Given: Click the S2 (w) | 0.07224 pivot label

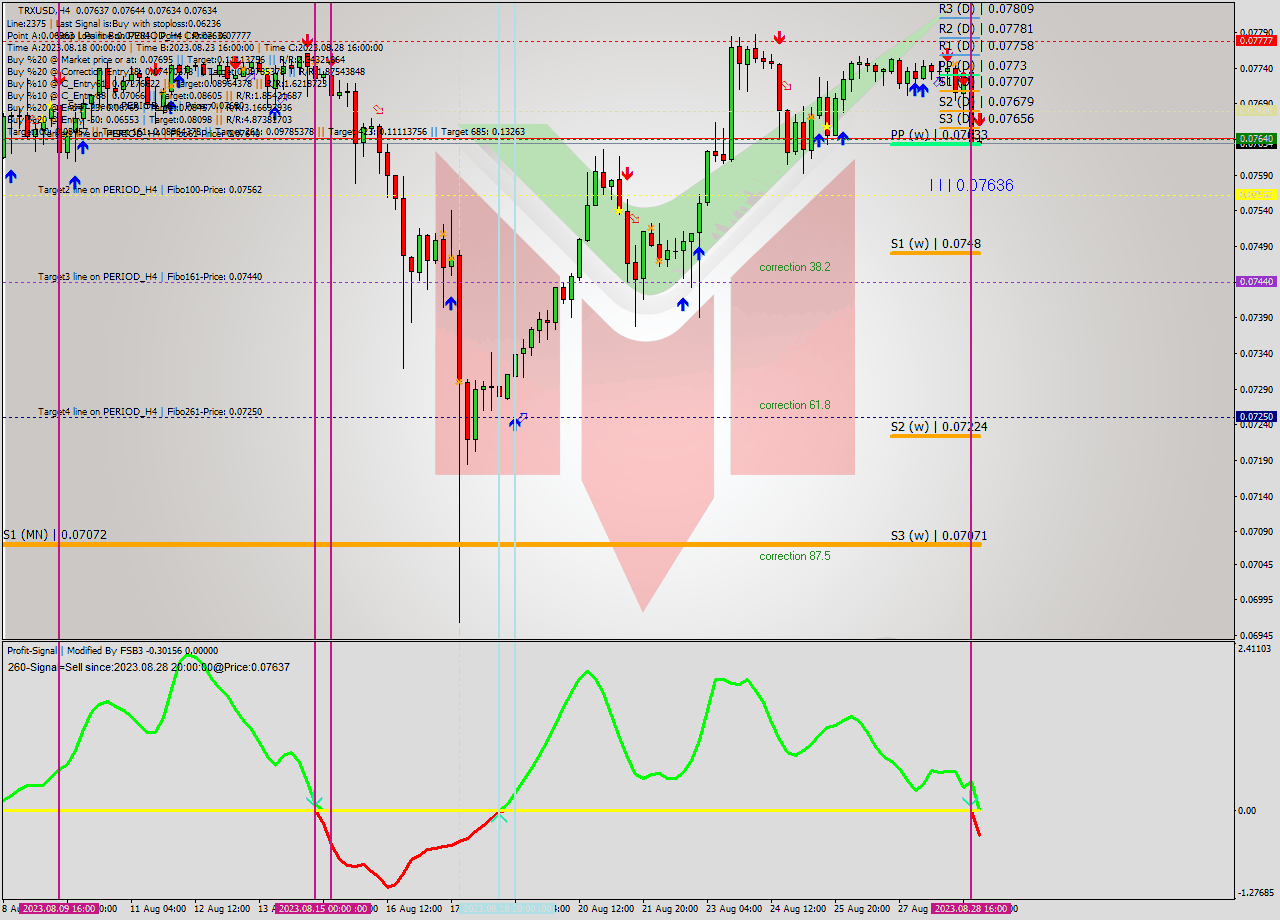Looking at the screenshot, I should 939,426.
